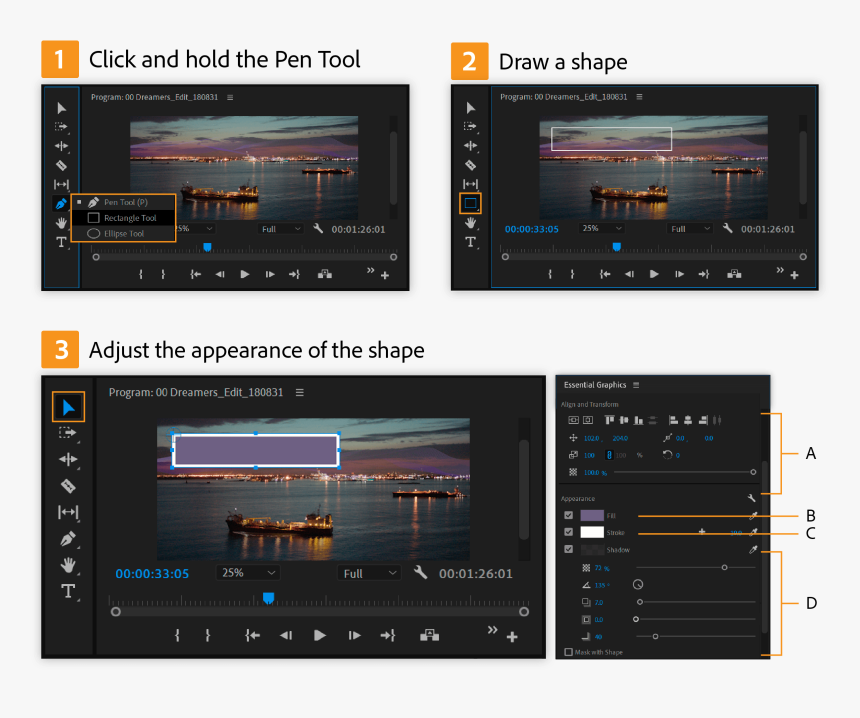
Task: Open the white Stroke color swatch
Action: (x=592, y=532)
